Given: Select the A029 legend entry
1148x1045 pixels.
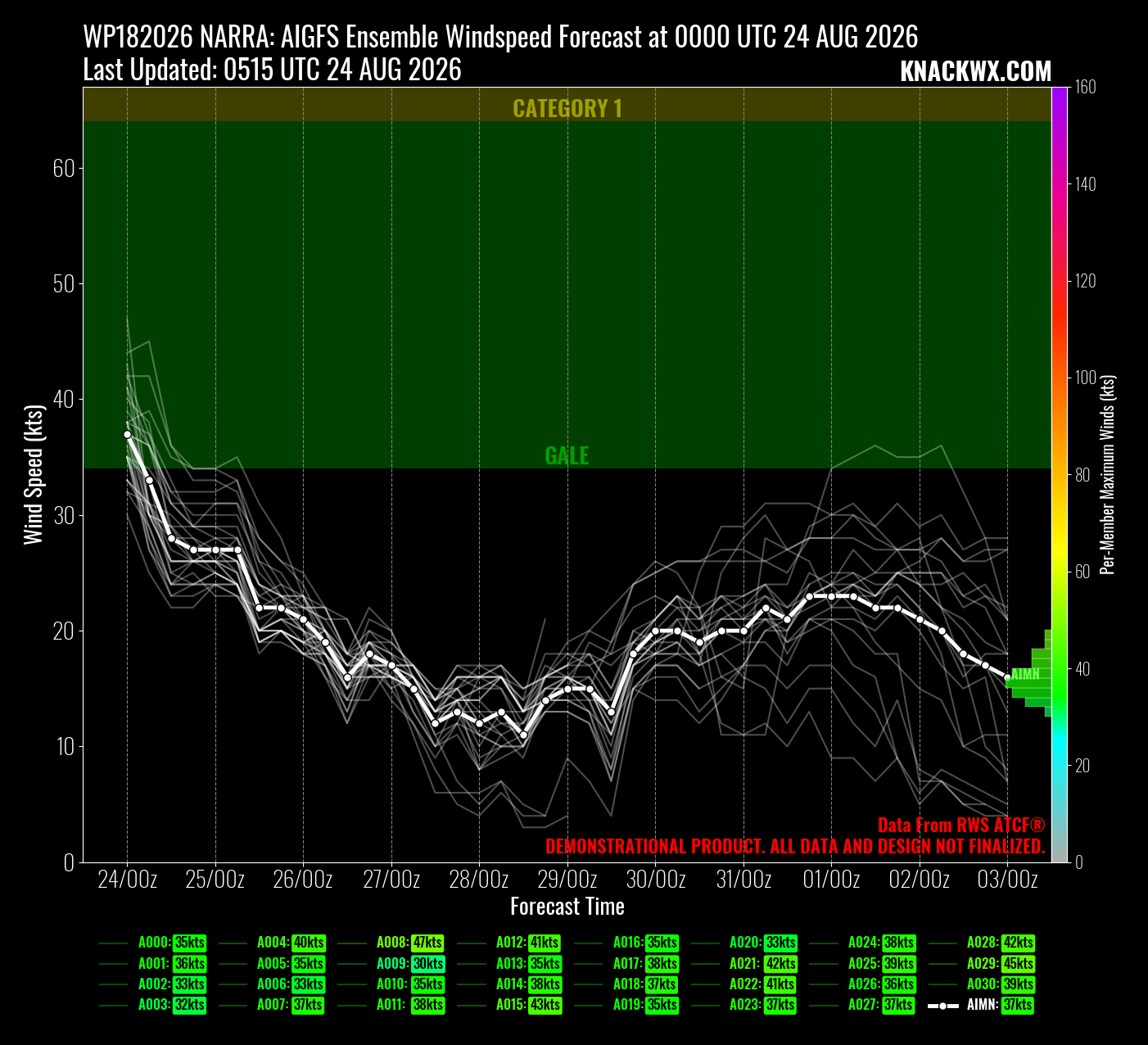Looking at the screenshot, I should (x=982, y=964).
